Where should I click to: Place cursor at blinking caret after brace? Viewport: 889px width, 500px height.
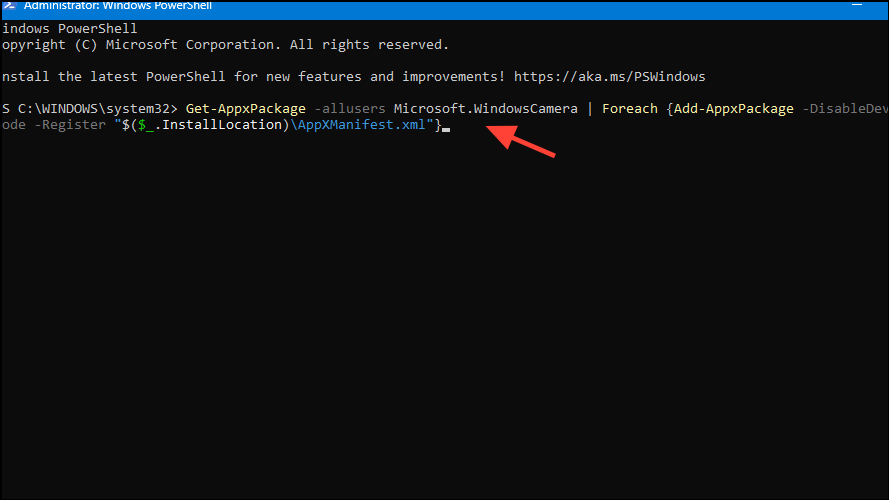pos(446,129)
